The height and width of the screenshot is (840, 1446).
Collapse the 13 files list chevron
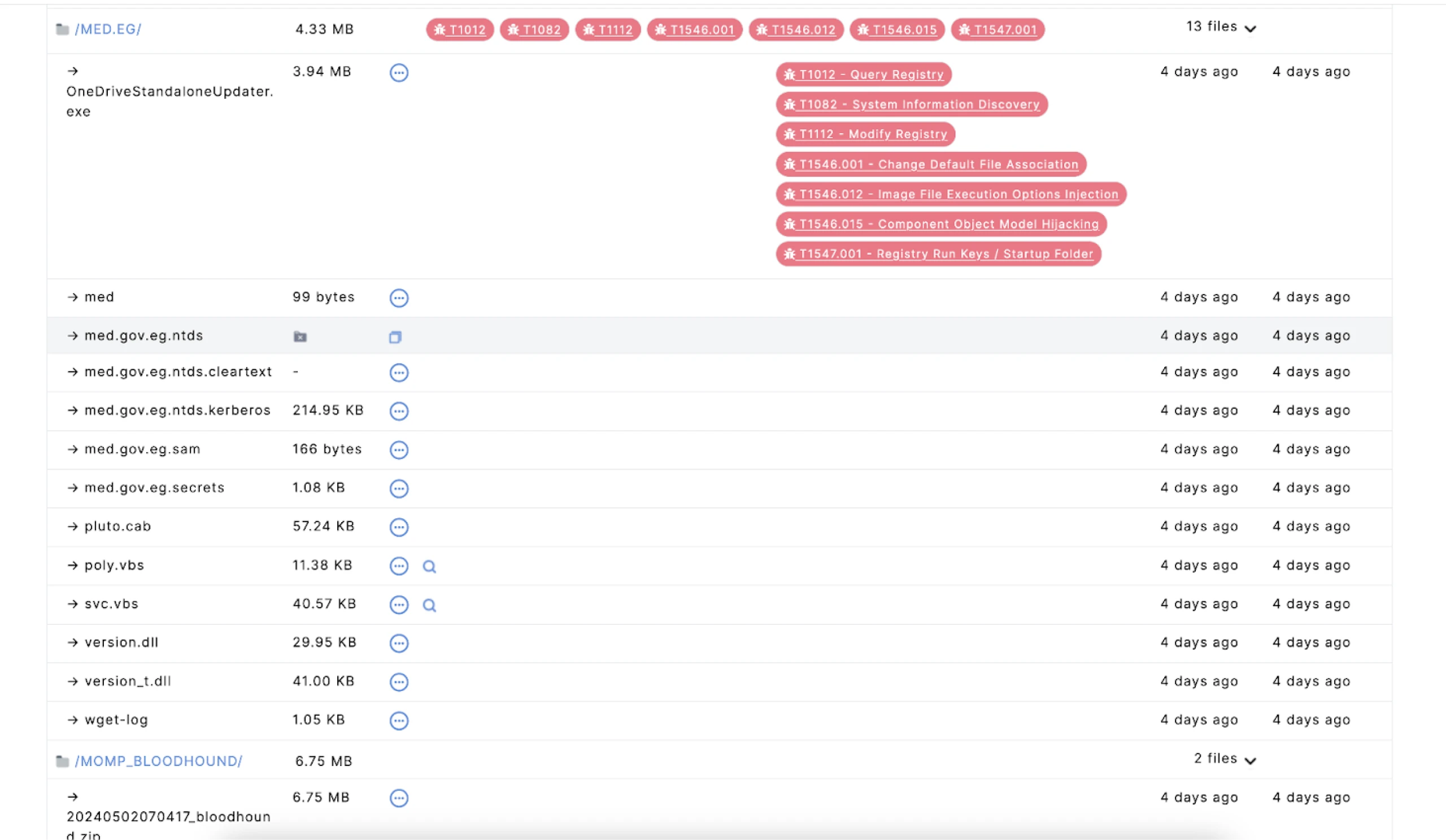tap(1251, 29)
